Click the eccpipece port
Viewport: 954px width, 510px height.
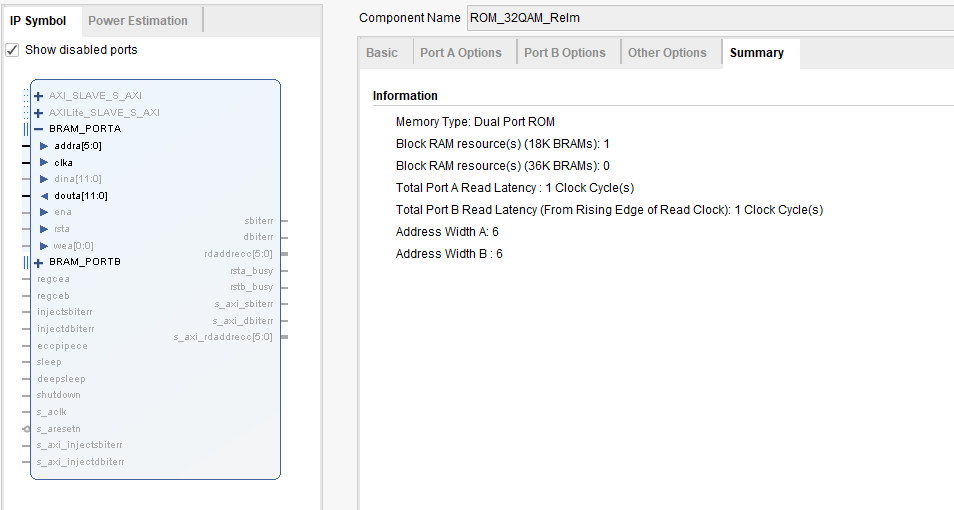[x=63, y=346]
